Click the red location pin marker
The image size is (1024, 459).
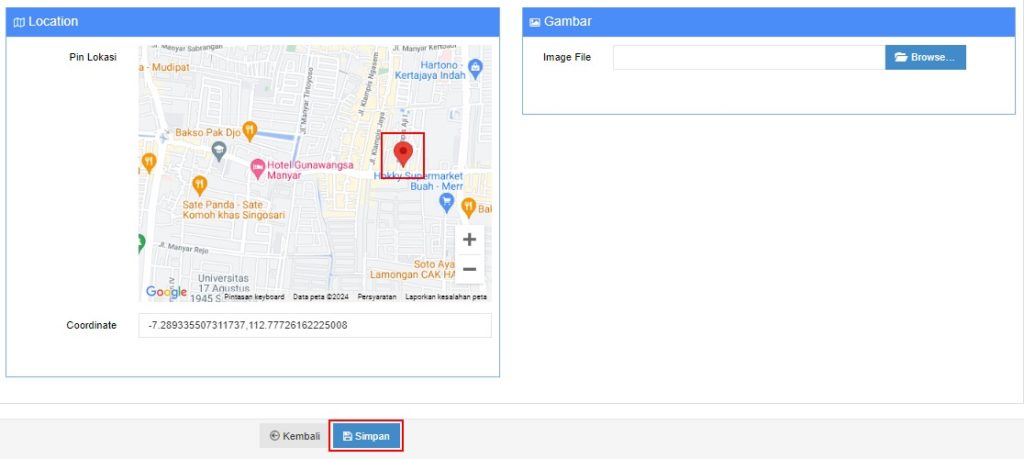coord(403,155)
